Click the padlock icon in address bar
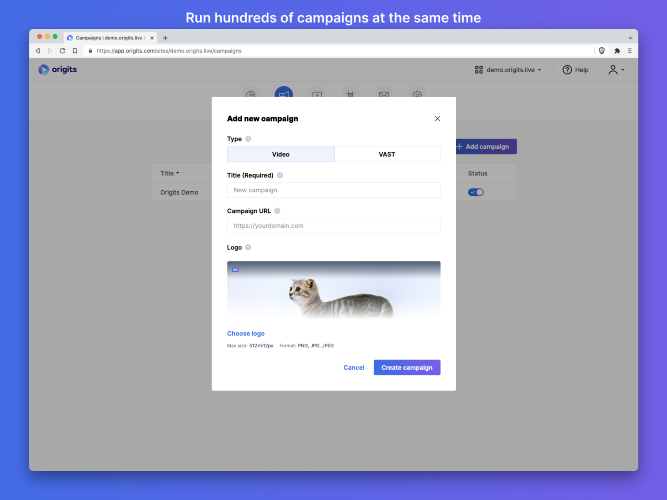This screenshot has width=667, height=500. (90, 51)
